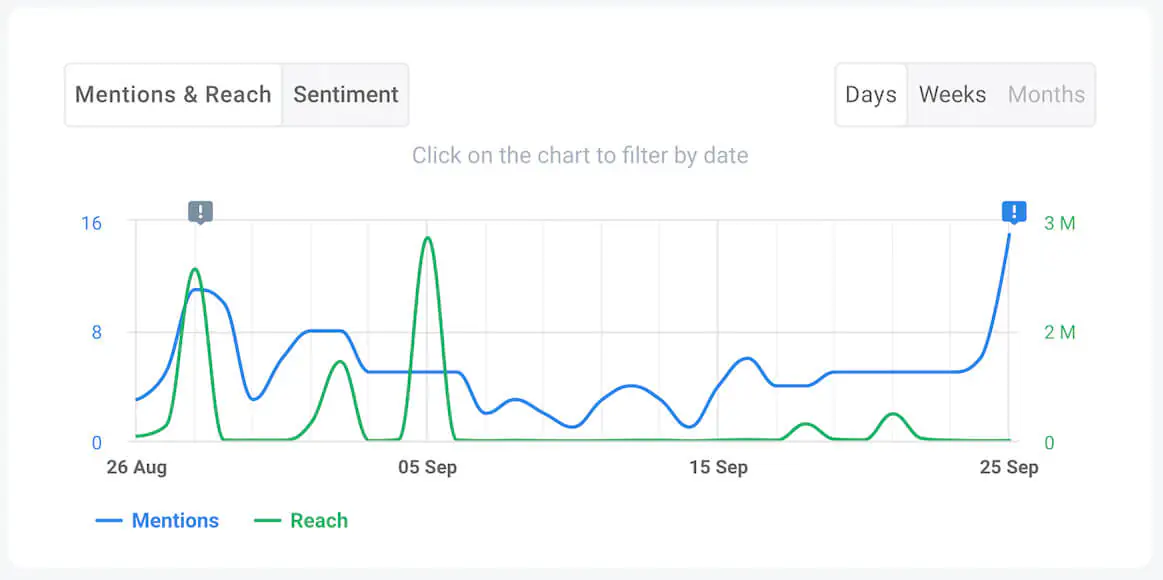This screenshot has height=580, width=1163.
Task: Click the alert marker above the 25 Sep spike
Action: (x=1013, y=212)
